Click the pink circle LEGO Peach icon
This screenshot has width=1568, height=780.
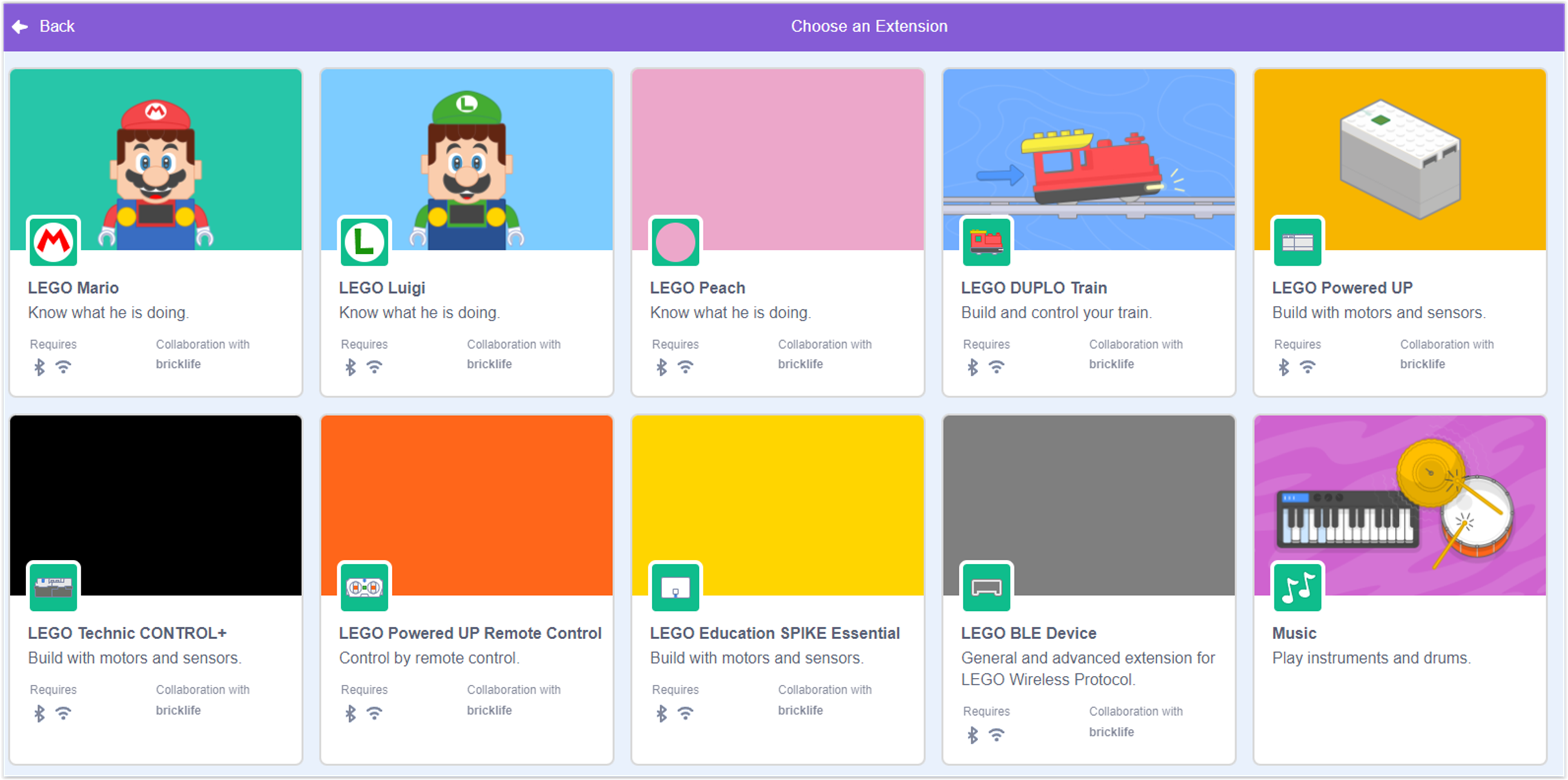(x=675, y=242)
